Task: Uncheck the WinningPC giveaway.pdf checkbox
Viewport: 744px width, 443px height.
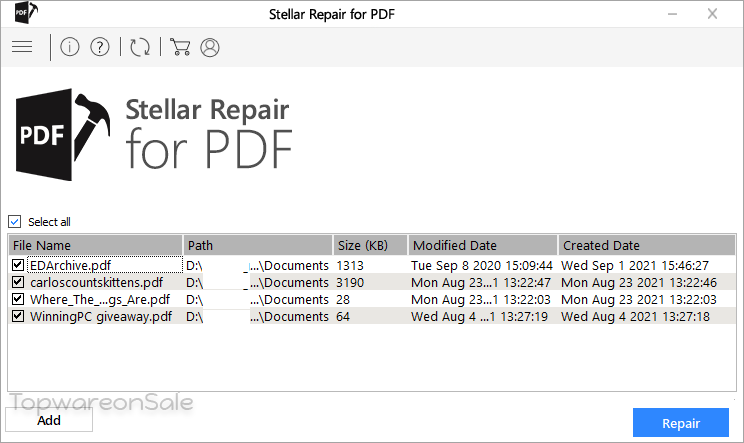Action: 18,316
